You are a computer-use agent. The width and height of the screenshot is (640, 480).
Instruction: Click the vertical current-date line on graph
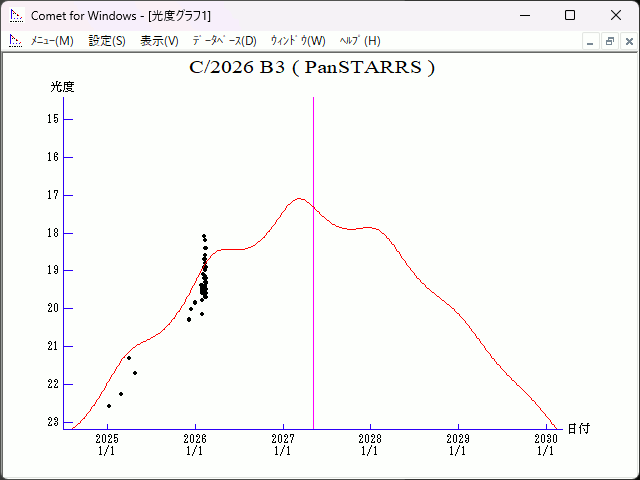click(x=313, y=300)
